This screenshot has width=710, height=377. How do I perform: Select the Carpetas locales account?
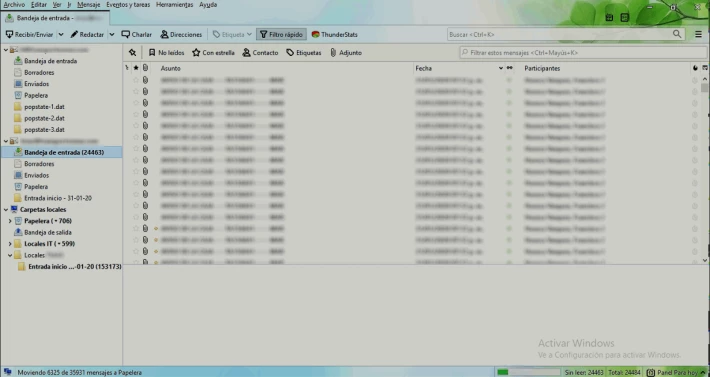pyautogui.click(x=43, y=210)
